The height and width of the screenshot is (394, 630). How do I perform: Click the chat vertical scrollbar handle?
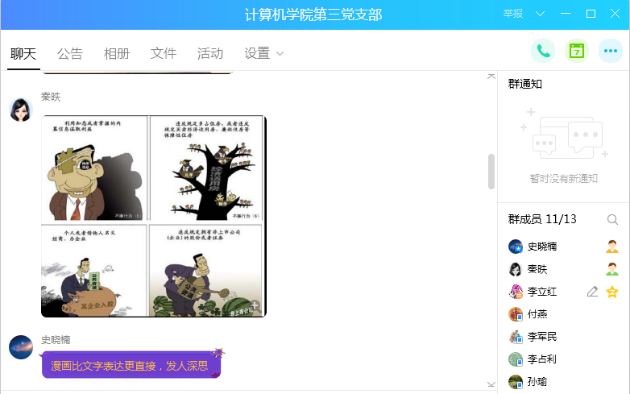pos(491,171)
